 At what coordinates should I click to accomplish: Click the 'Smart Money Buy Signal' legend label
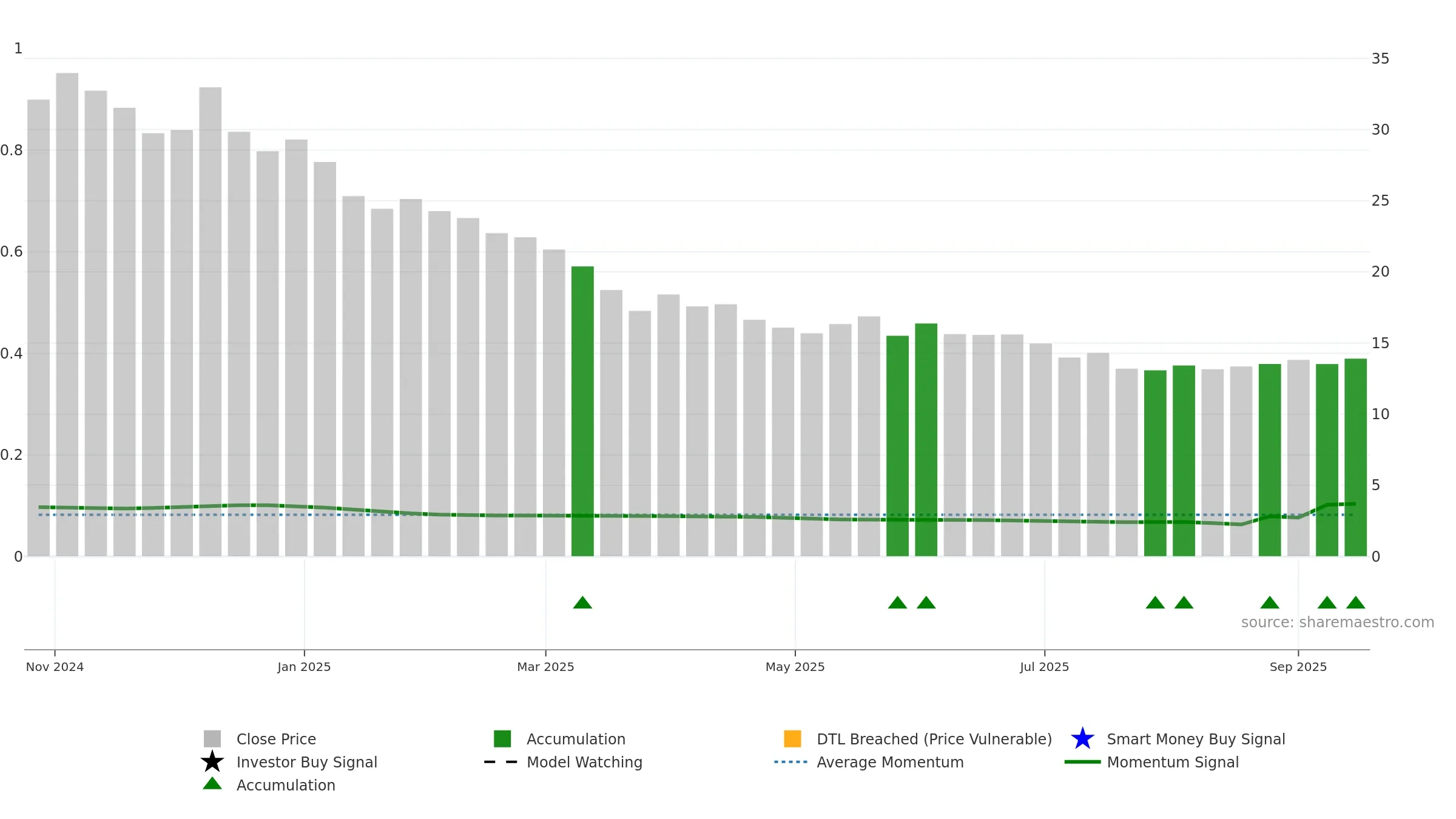[1196, 740]
